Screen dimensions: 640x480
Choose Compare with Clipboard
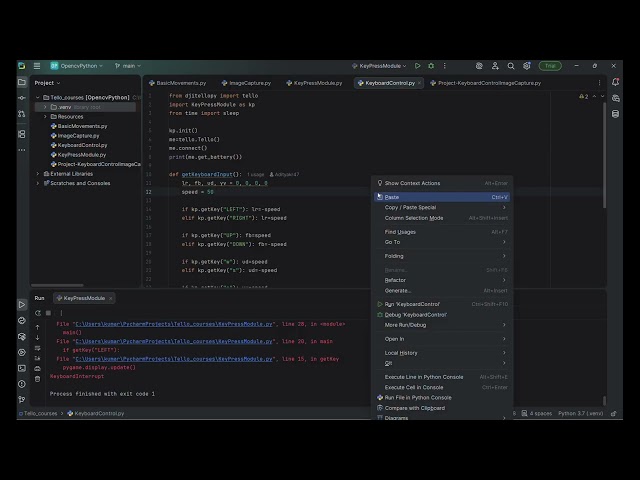(442, 408)
